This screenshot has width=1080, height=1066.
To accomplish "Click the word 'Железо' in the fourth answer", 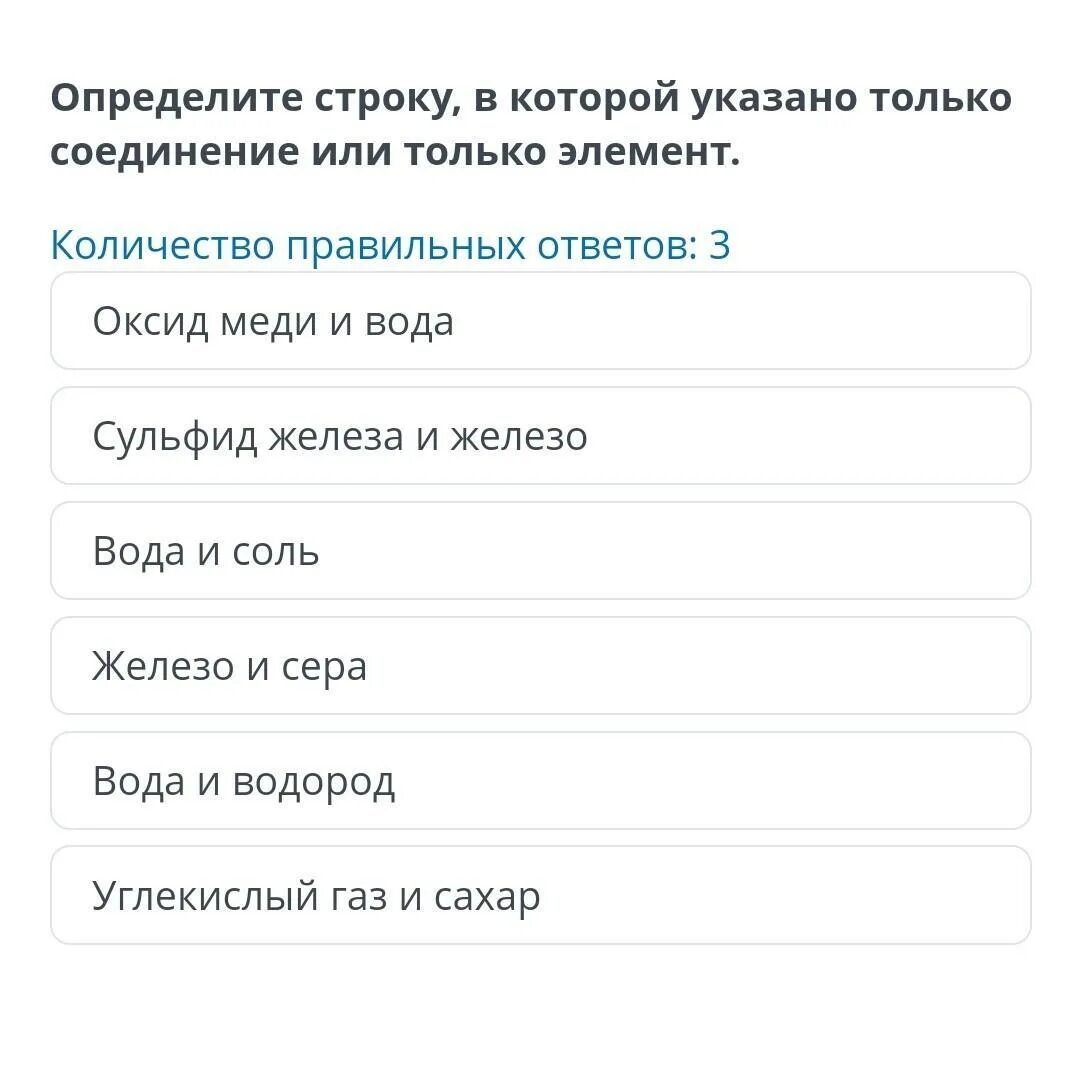I will click(x=163, y=667).
